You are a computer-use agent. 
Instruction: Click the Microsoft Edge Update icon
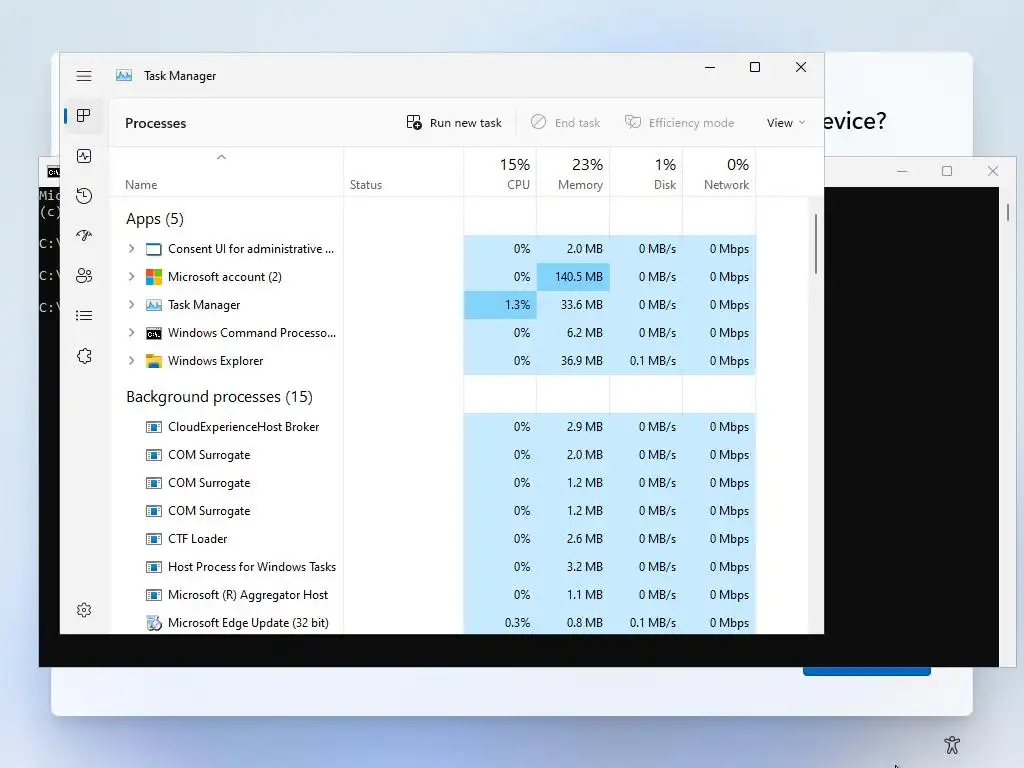(153, 623)
